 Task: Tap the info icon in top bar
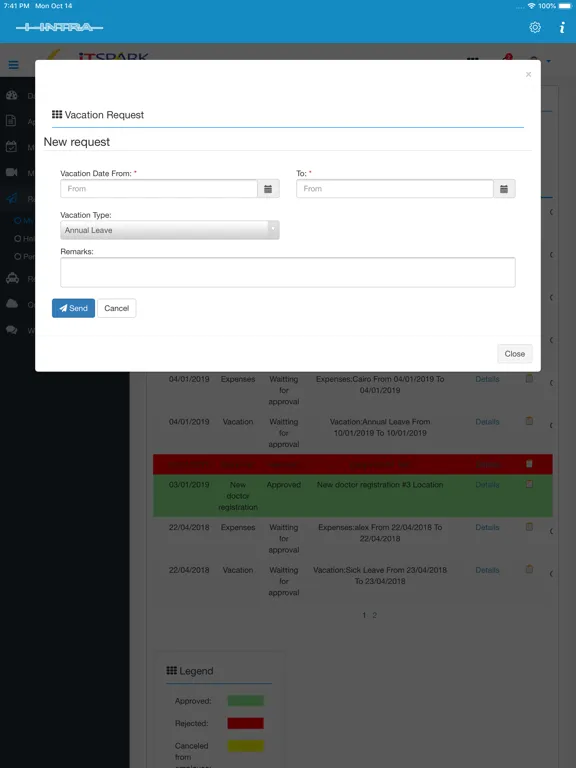coord(562,27)
